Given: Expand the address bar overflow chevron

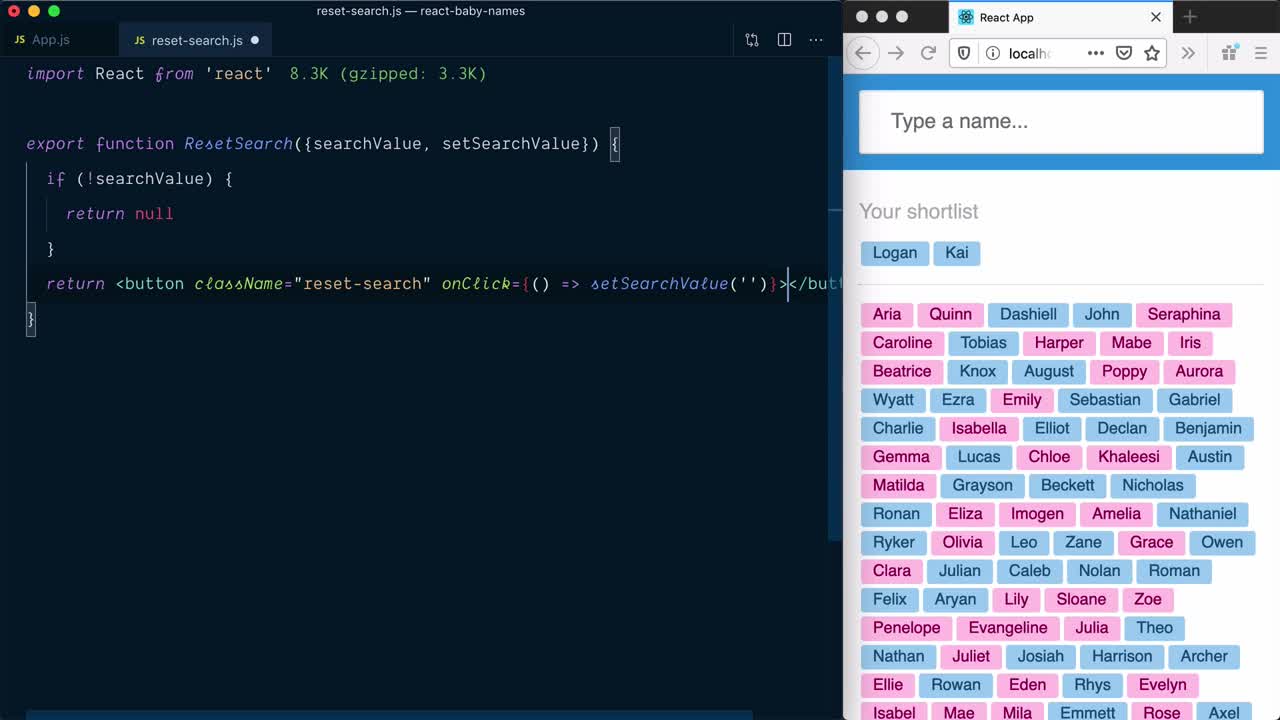Looking at the screenshot, I should pyautogui.click(x=1187, y=53).
